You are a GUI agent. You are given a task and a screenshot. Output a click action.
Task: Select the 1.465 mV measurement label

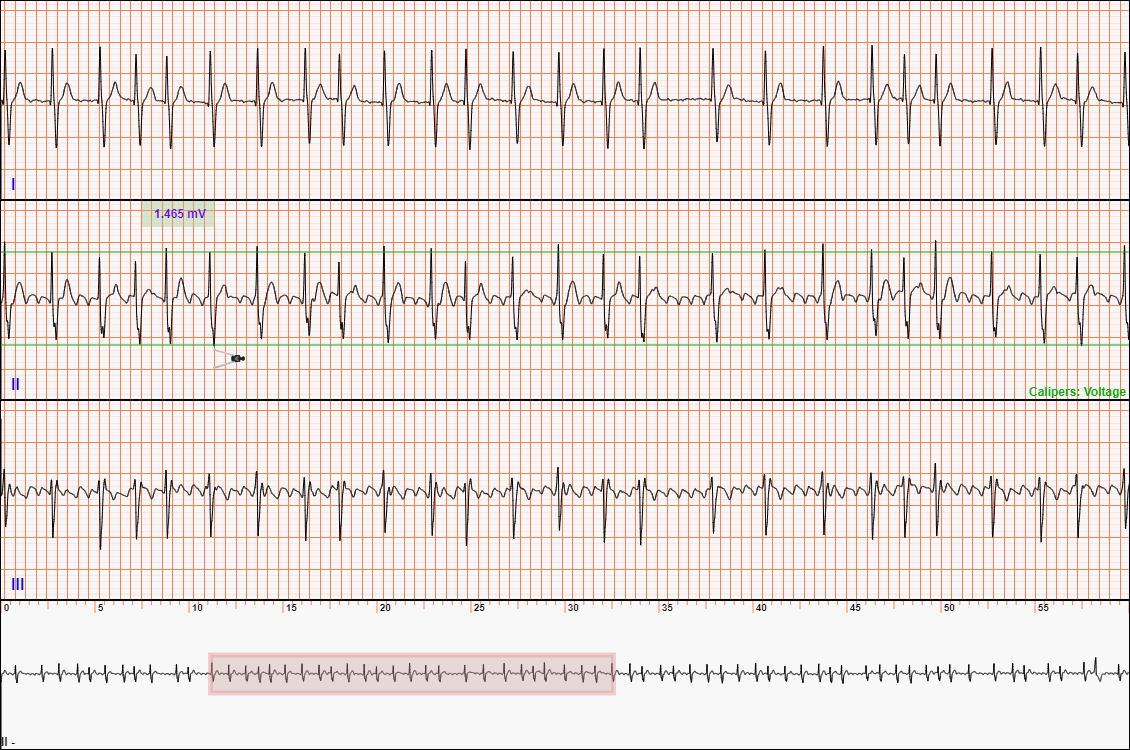178,214
